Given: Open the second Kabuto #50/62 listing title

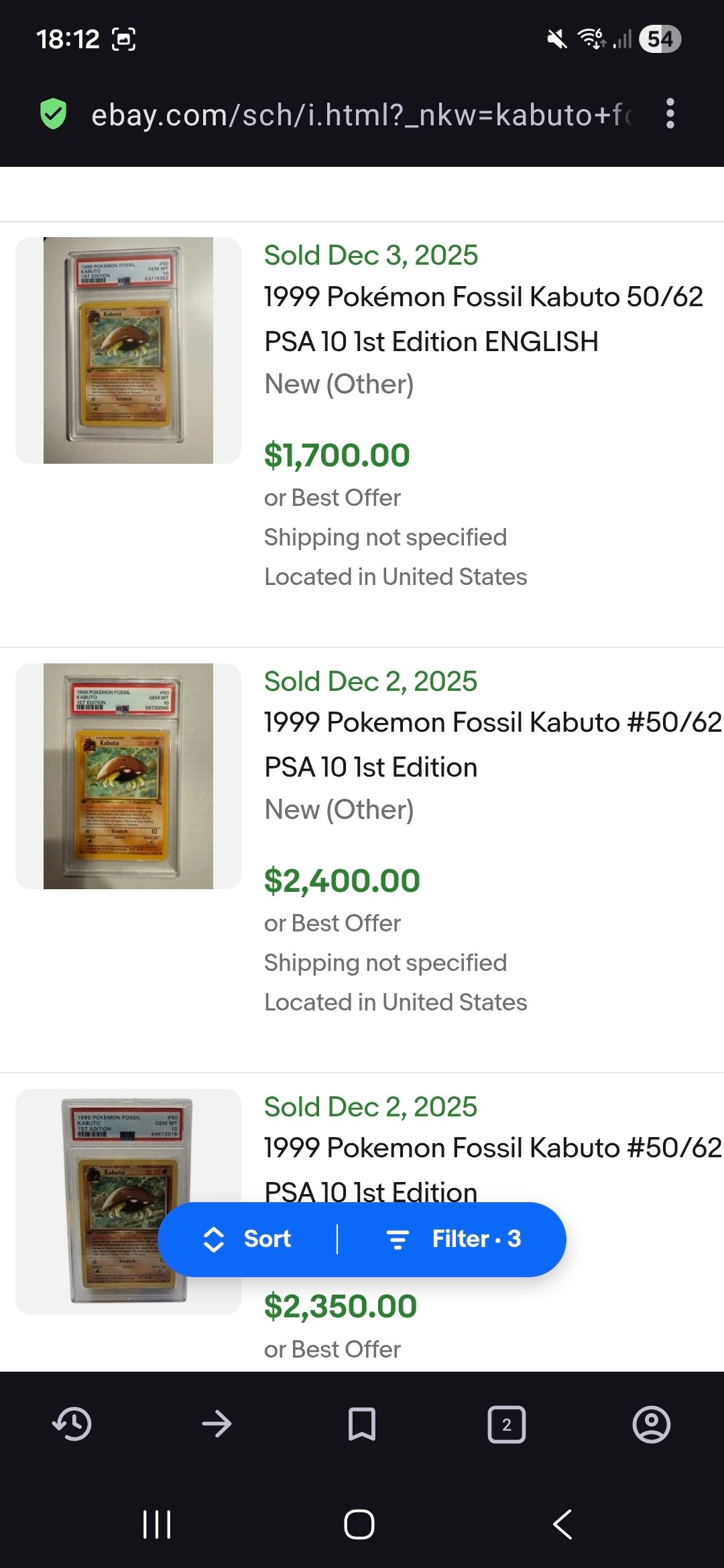Looking at the screenshot, I should [x=492, y=744].
